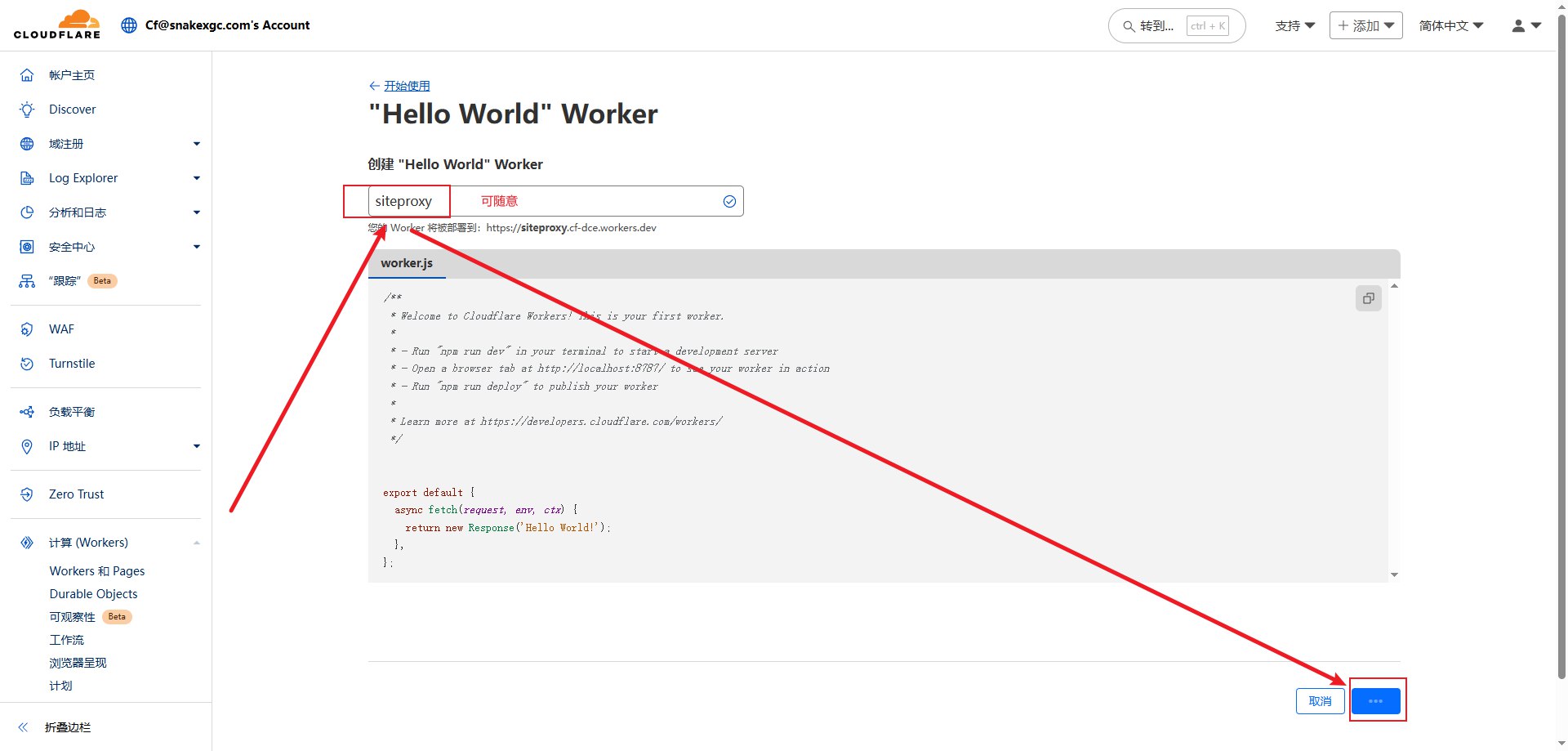
Task: Open Discover in the sidebar
Action: coord(72,110)
